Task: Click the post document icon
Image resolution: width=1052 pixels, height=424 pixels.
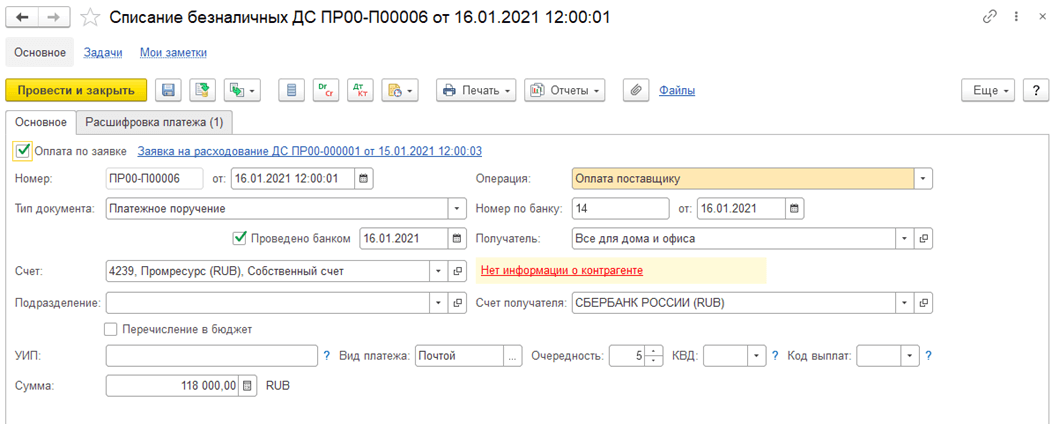Action: [203, 91]
